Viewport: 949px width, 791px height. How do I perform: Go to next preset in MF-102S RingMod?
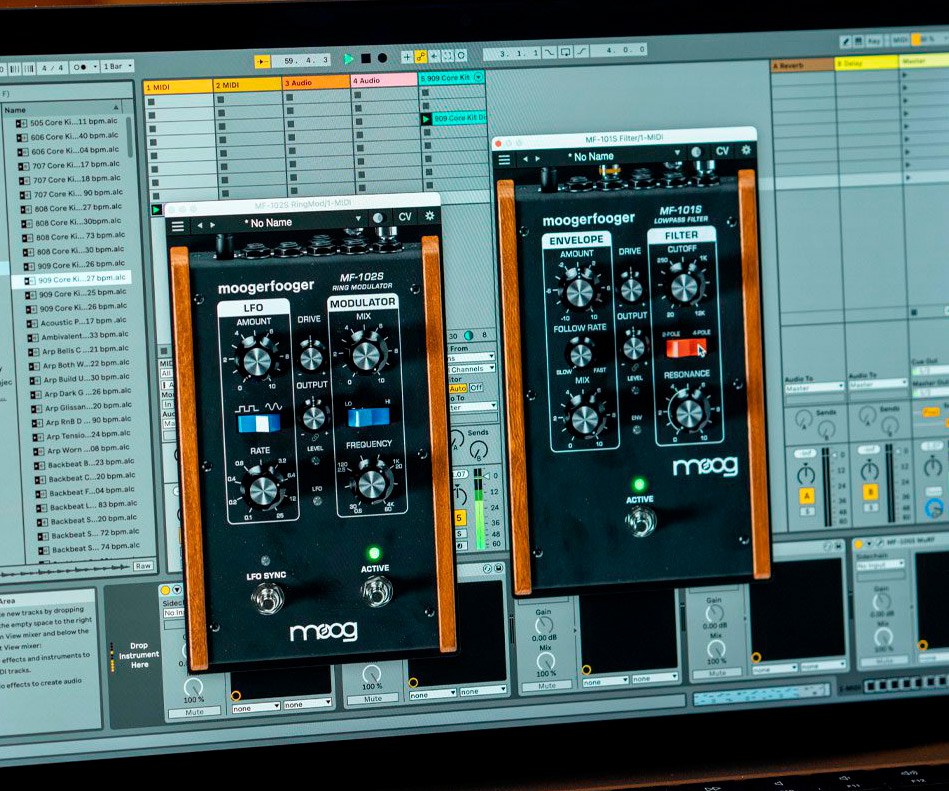212,224
